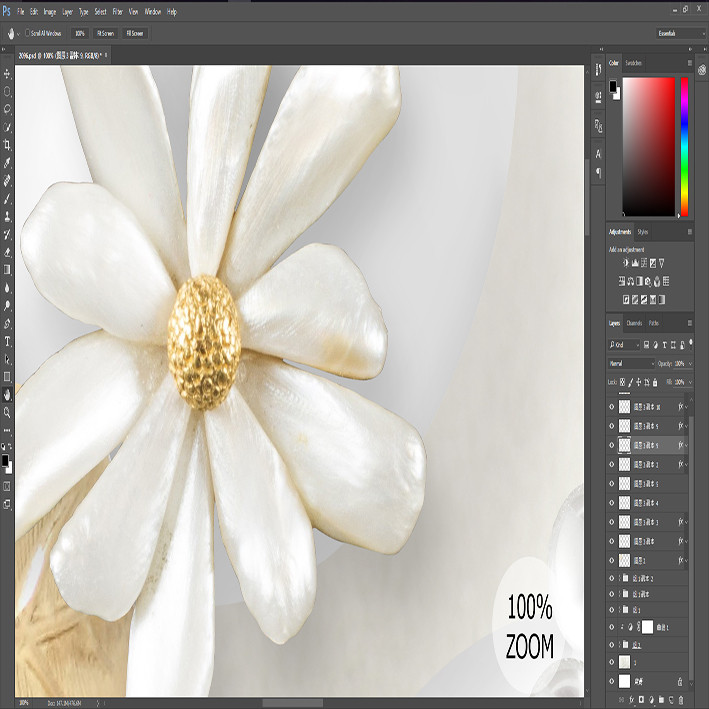
Task: Open the Filter menu
Action: tap(118, 12)
